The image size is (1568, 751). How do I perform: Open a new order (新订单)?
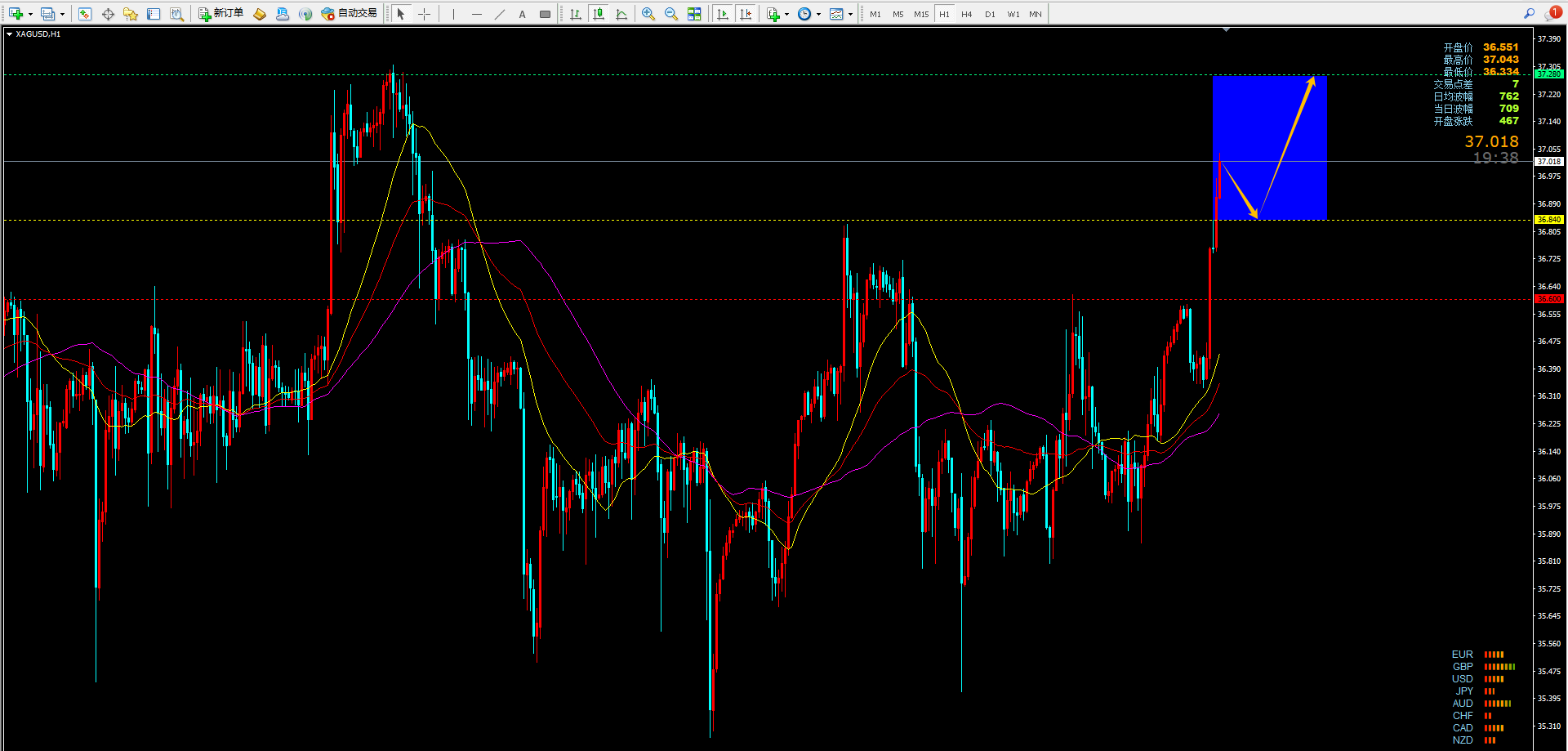pos(221,14)
